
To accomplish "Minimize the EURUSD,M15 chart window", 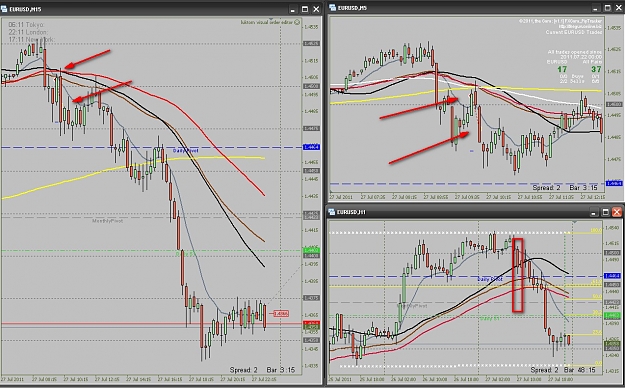I will (293, 9).
